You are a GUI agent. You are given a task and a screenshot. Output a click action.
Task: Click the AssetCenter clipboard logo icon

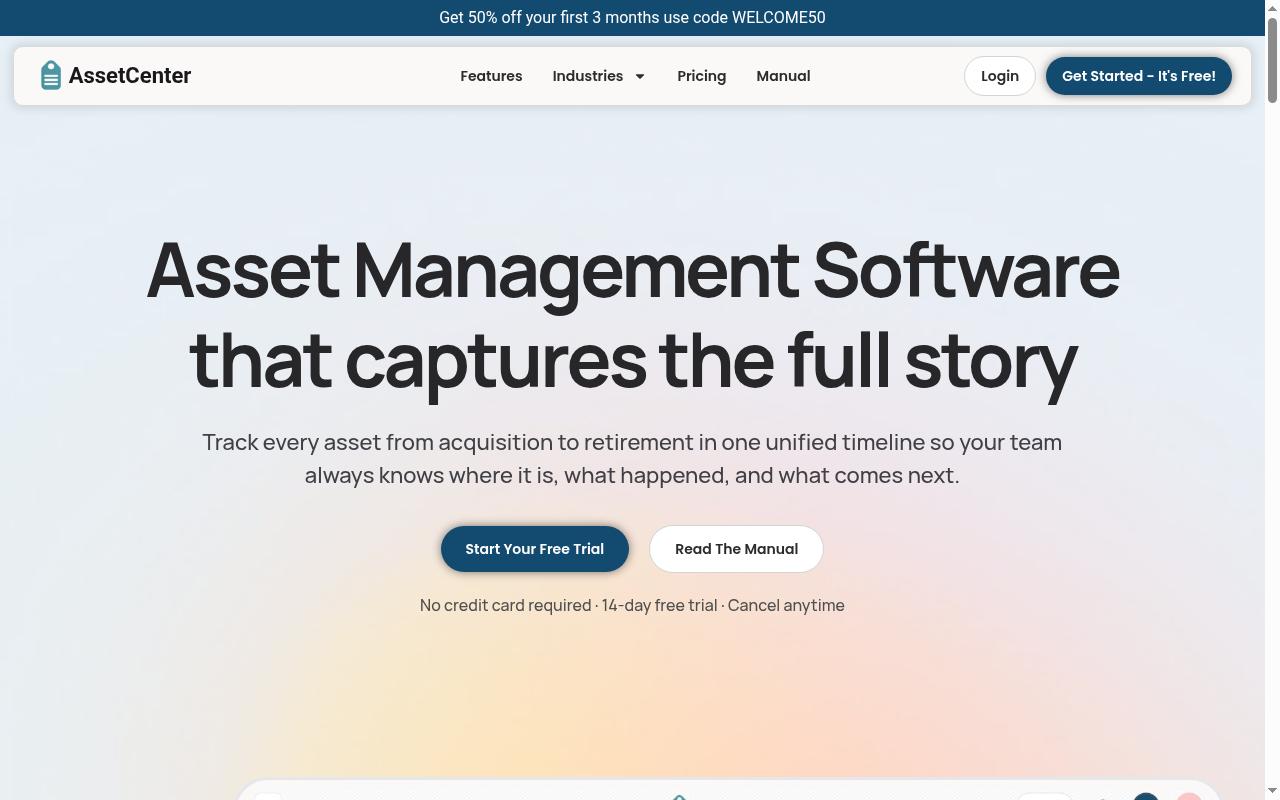point(51,75)
